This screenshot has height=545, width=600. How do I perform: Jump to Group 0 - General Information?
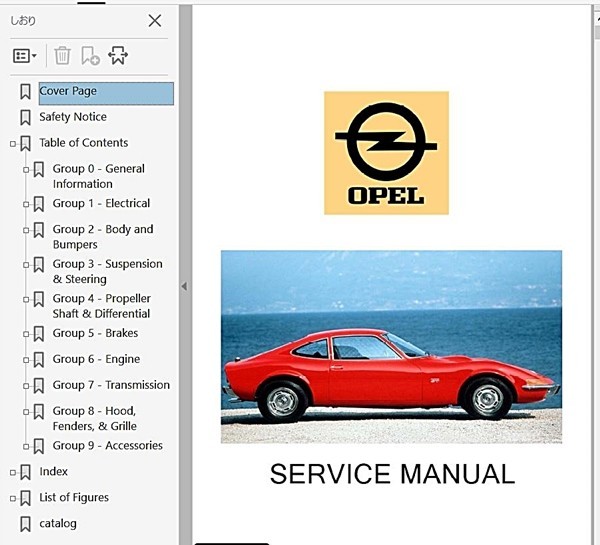99,176
